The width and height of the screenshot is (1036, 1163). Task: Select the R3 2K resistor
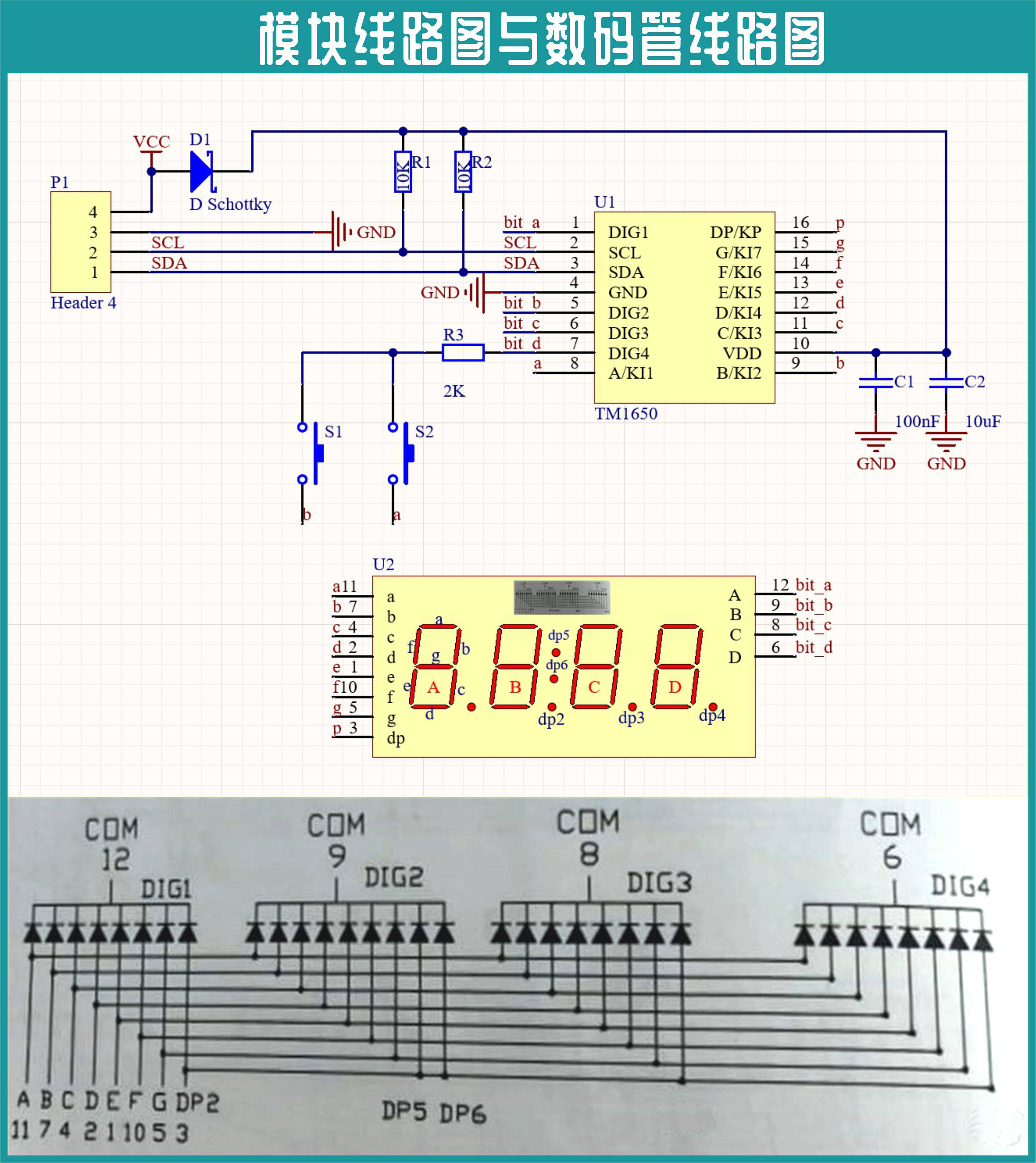[x=463, y=352]
